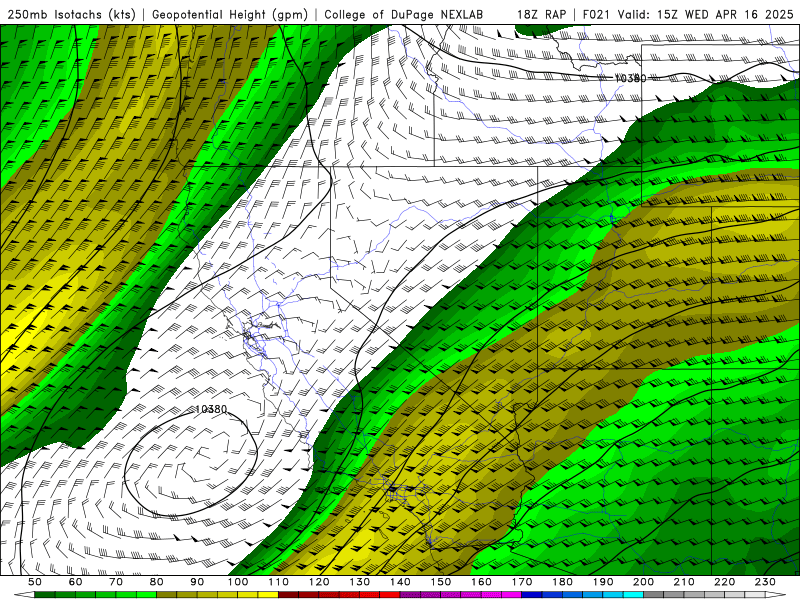Viewport: 800px width, 600px height.
Task: Click the 140 value on the color scale
Action: [400, 582]
